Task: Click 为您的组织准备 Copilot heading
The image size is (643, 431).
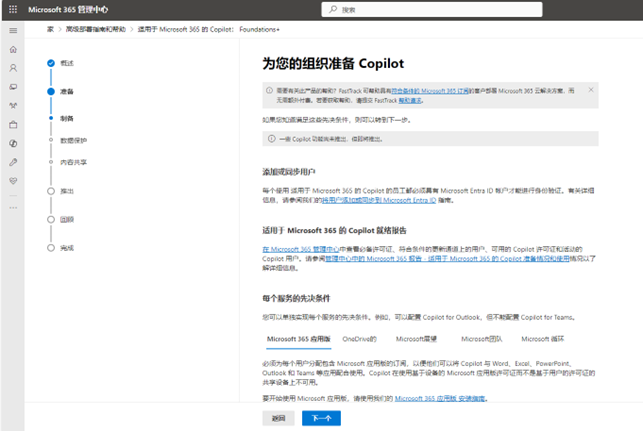Action: coord(333,64)
